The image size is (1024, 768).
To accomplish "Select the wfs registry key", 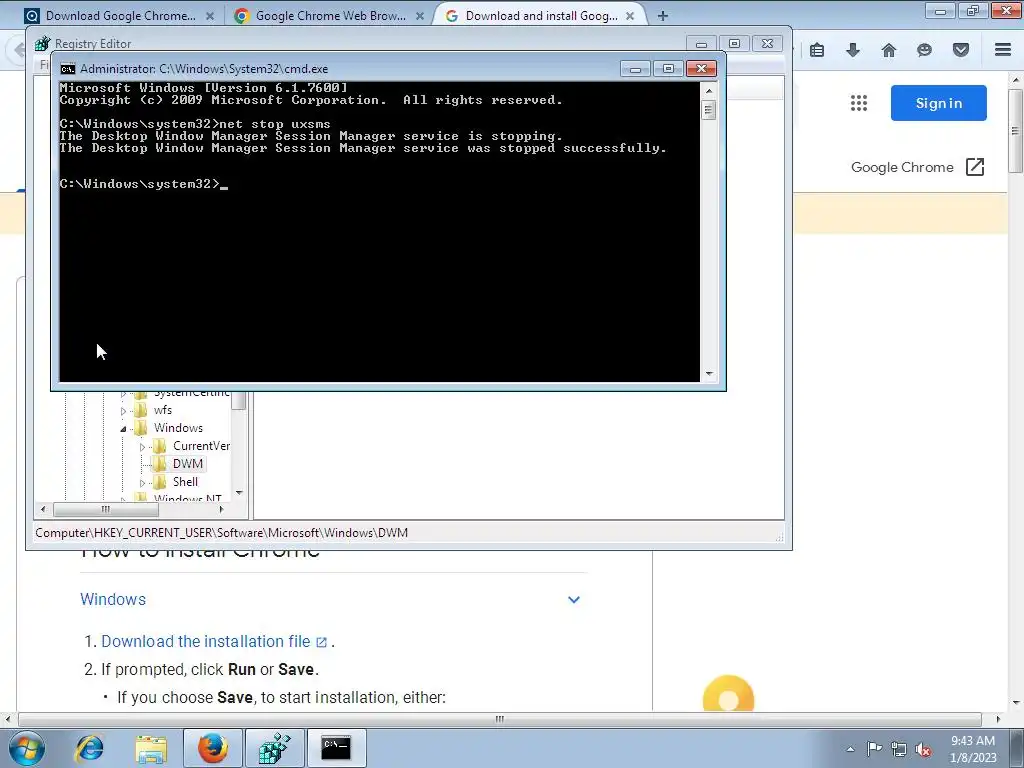I will (163, 410).
